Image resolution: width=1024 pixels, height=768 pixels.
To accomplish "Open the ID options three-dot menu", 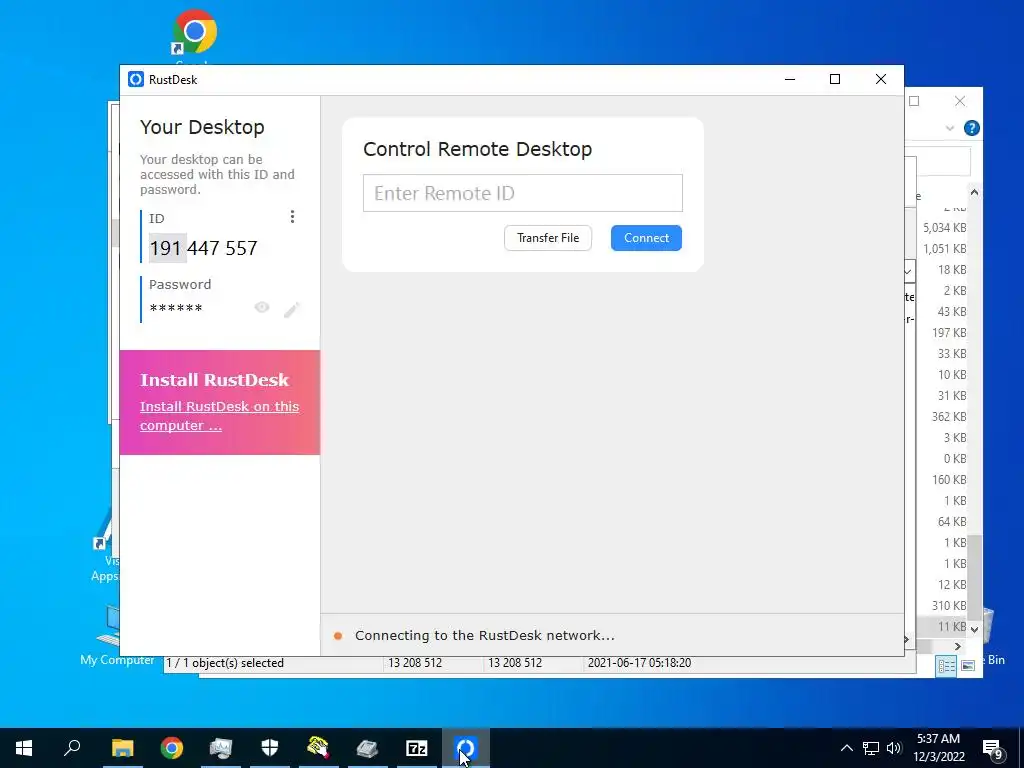I will pyautogui.click(x=292, y=217).
